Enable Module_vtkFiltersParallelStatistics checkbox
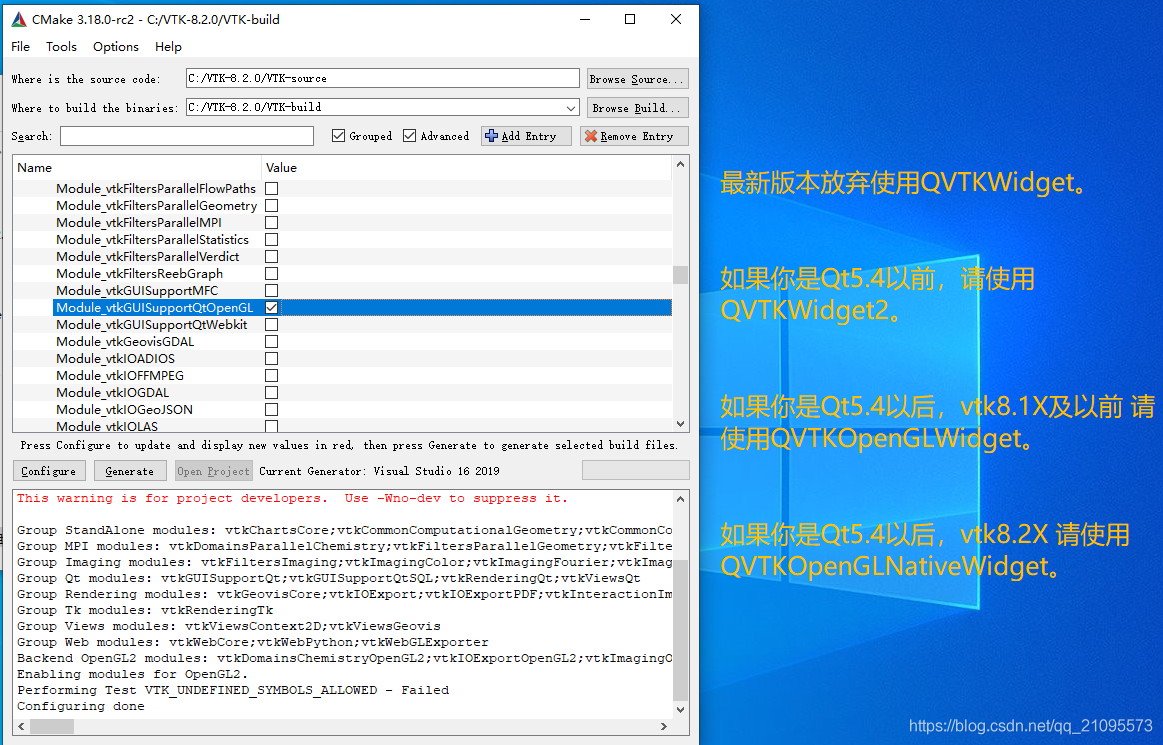 click(x=271, y=240)
